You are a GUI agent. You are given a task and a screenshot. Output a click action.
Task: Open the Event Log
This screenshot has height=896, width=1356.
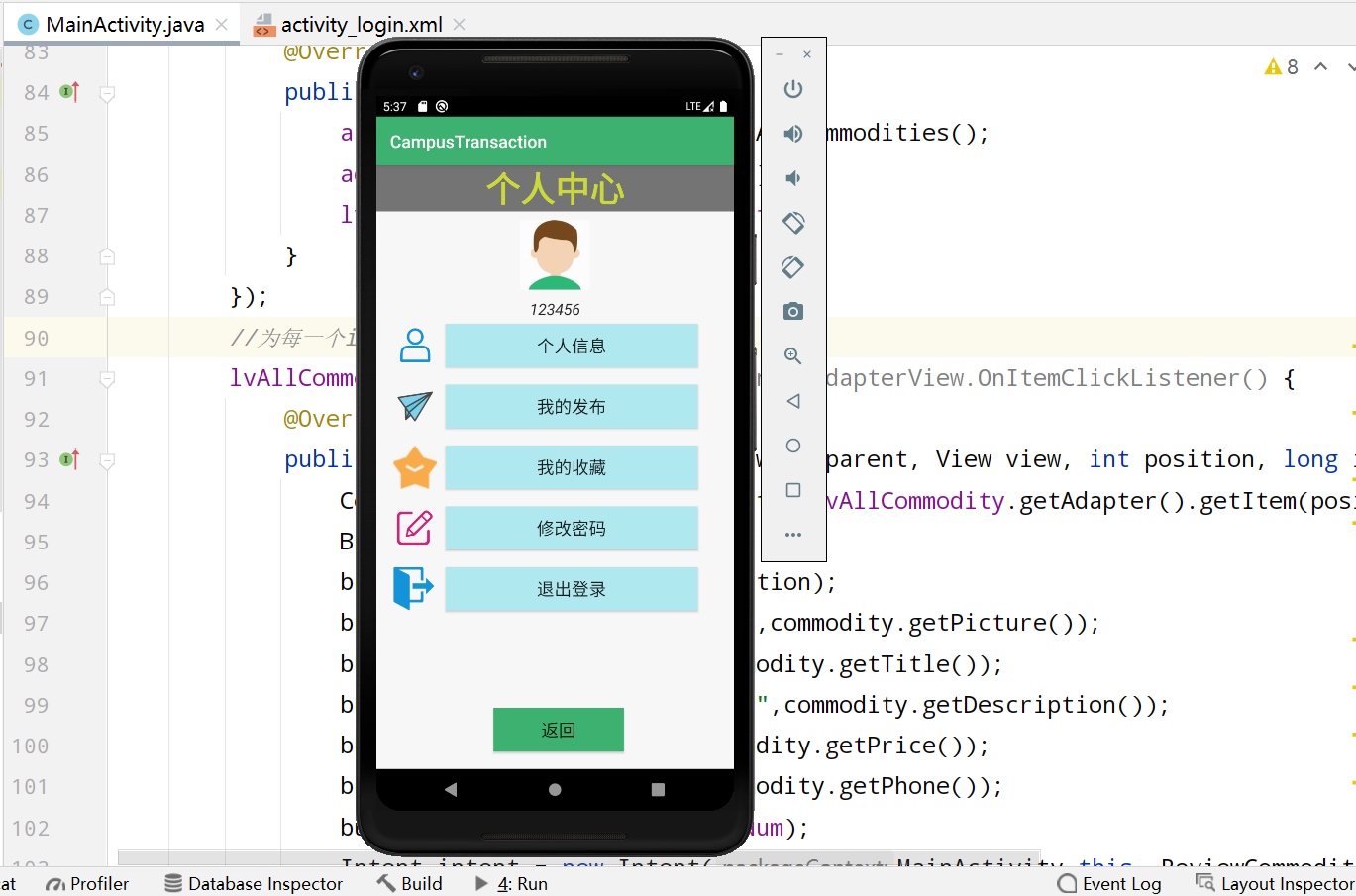pyautogui.click(x=1109, y=883)
